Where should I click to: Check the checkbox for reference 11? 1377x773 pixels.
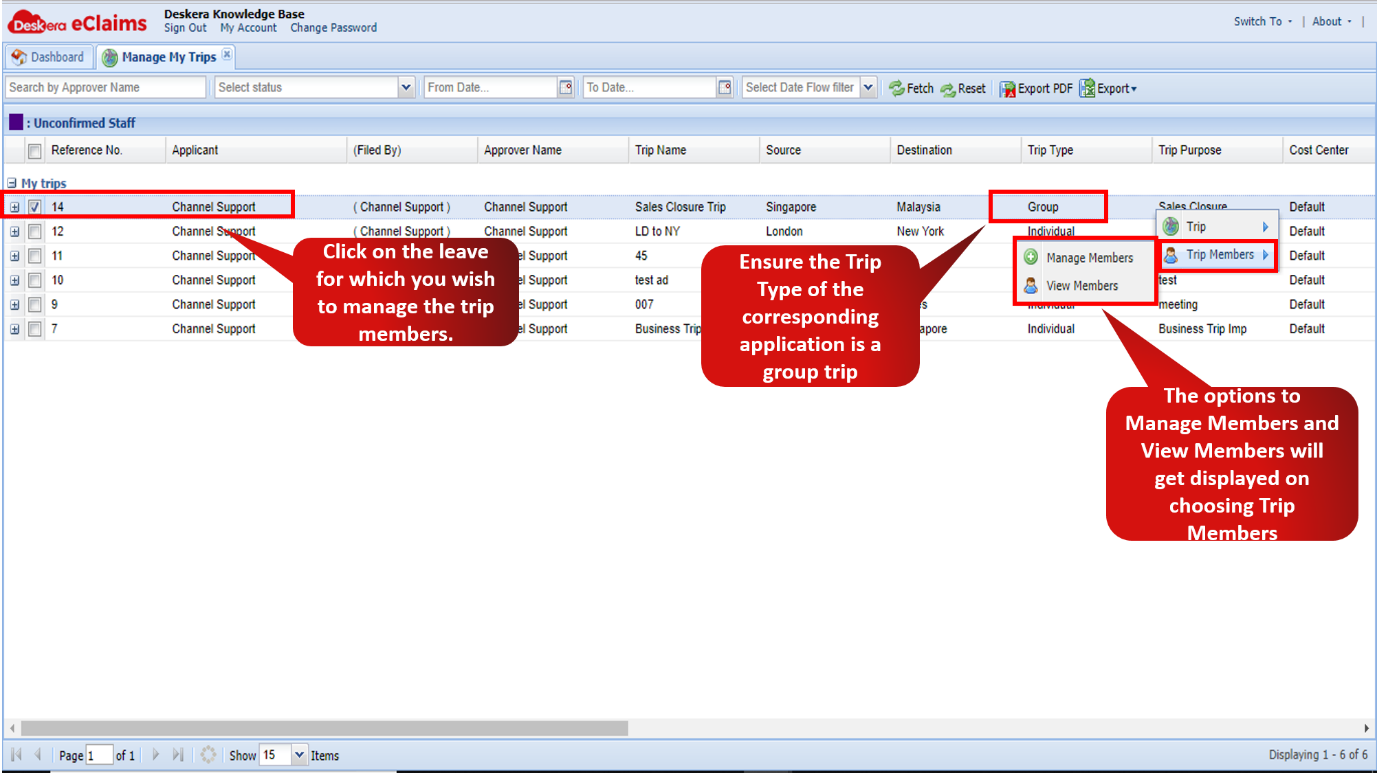(35, 256)
